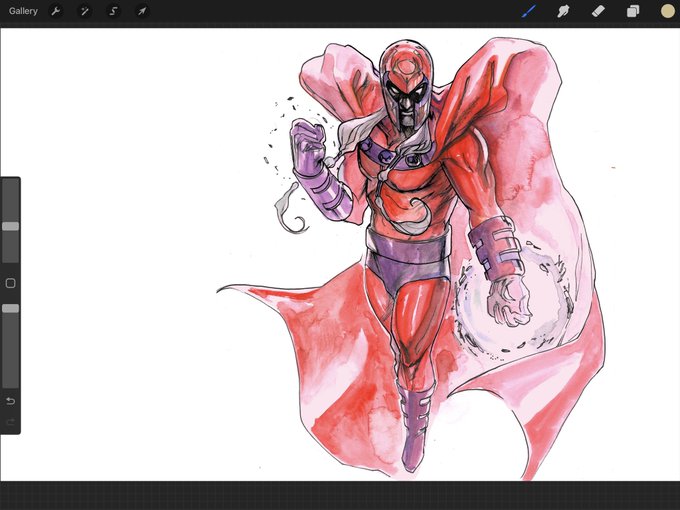Open the Adjustments magic wand menu

tap(85, 11)
